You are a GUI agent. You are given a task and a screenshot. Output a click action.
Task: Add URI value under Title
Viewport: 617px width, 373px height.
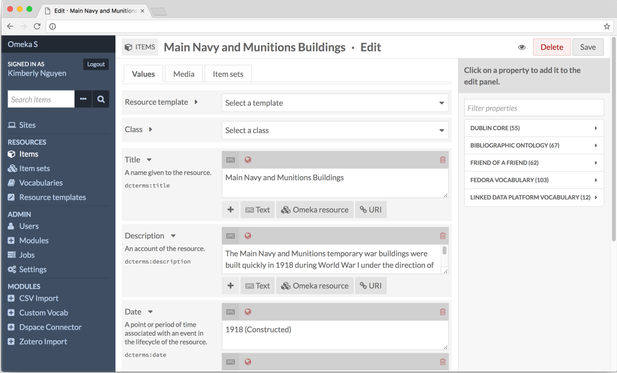371,210
